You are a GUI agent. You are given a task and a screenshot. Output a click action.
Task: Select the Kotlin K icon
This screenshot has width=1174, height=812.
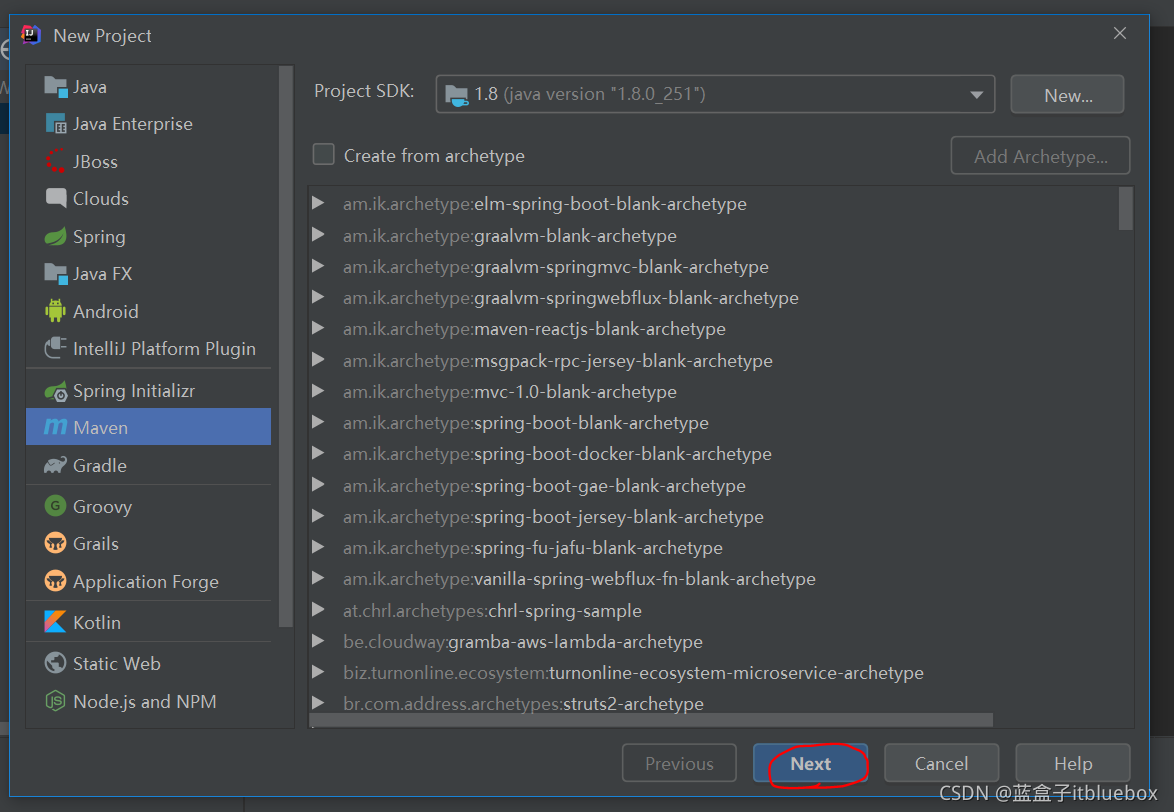point(55,622)
